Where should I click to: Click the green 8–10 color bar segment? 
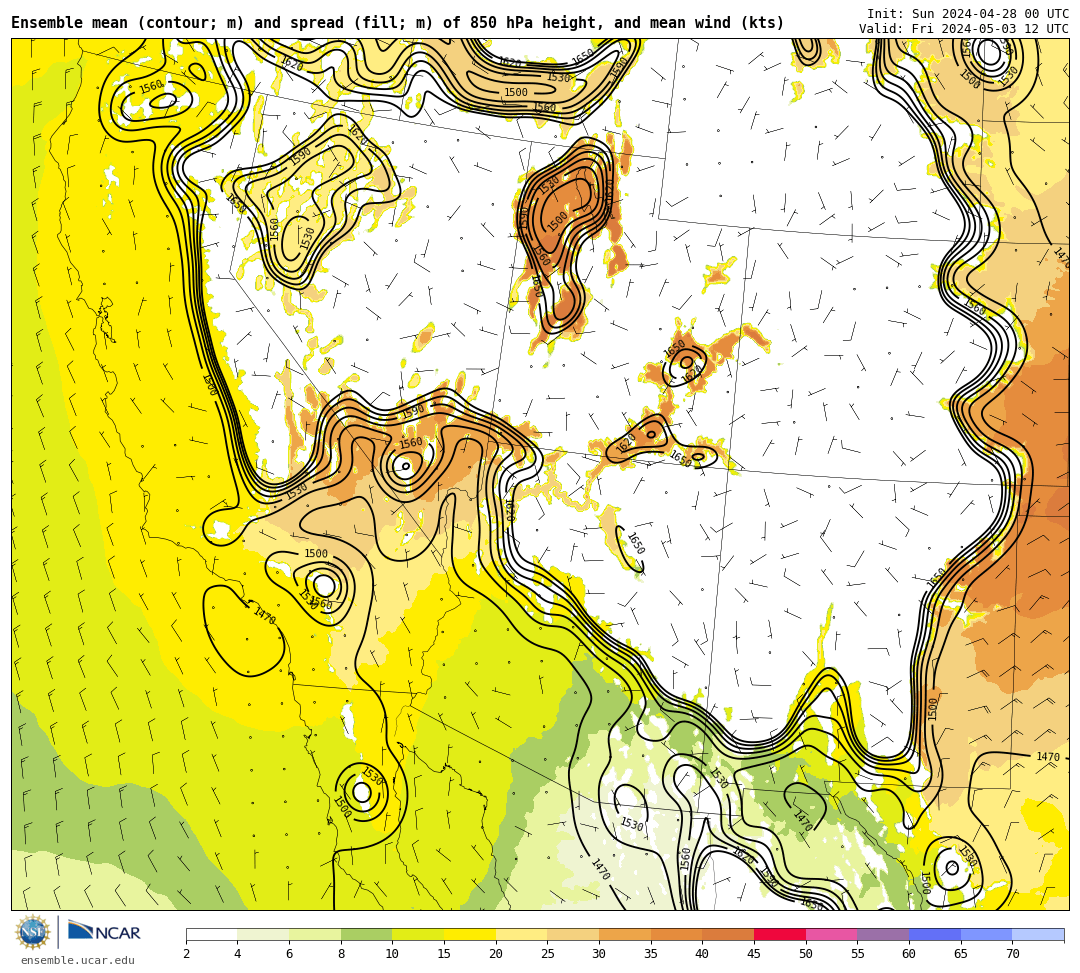click(x=366, y=934)
